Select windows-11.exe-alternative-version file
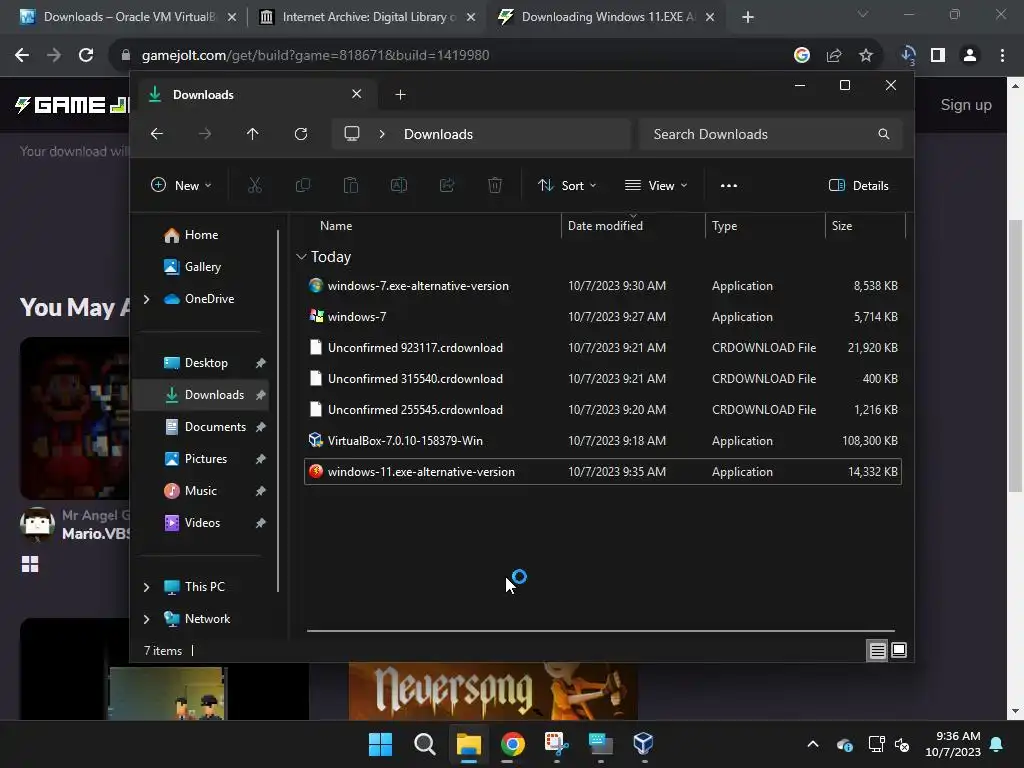1024x768 pixels. point(603,472)
